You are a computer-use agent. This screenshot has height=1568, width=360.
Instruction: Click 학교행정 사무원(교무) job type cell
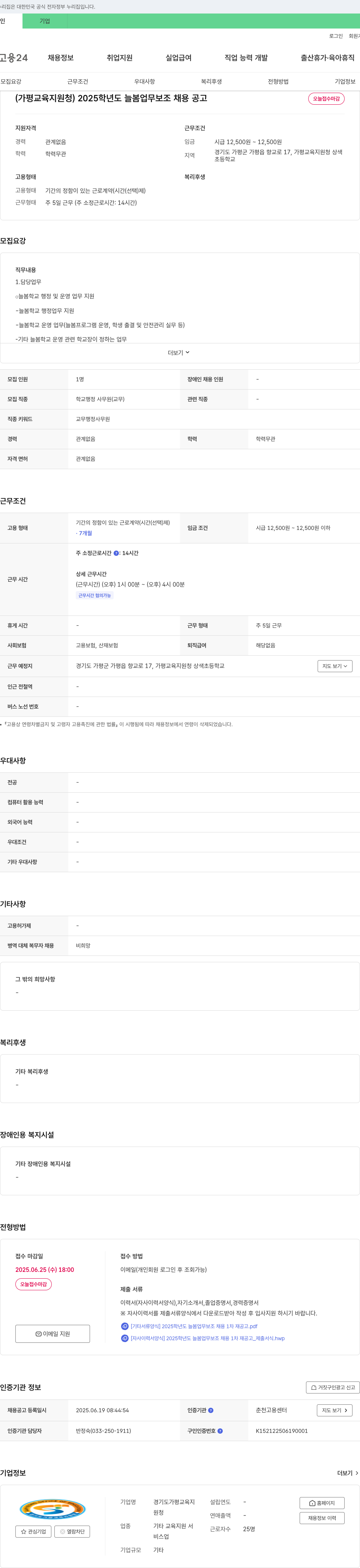coord(100,399)
